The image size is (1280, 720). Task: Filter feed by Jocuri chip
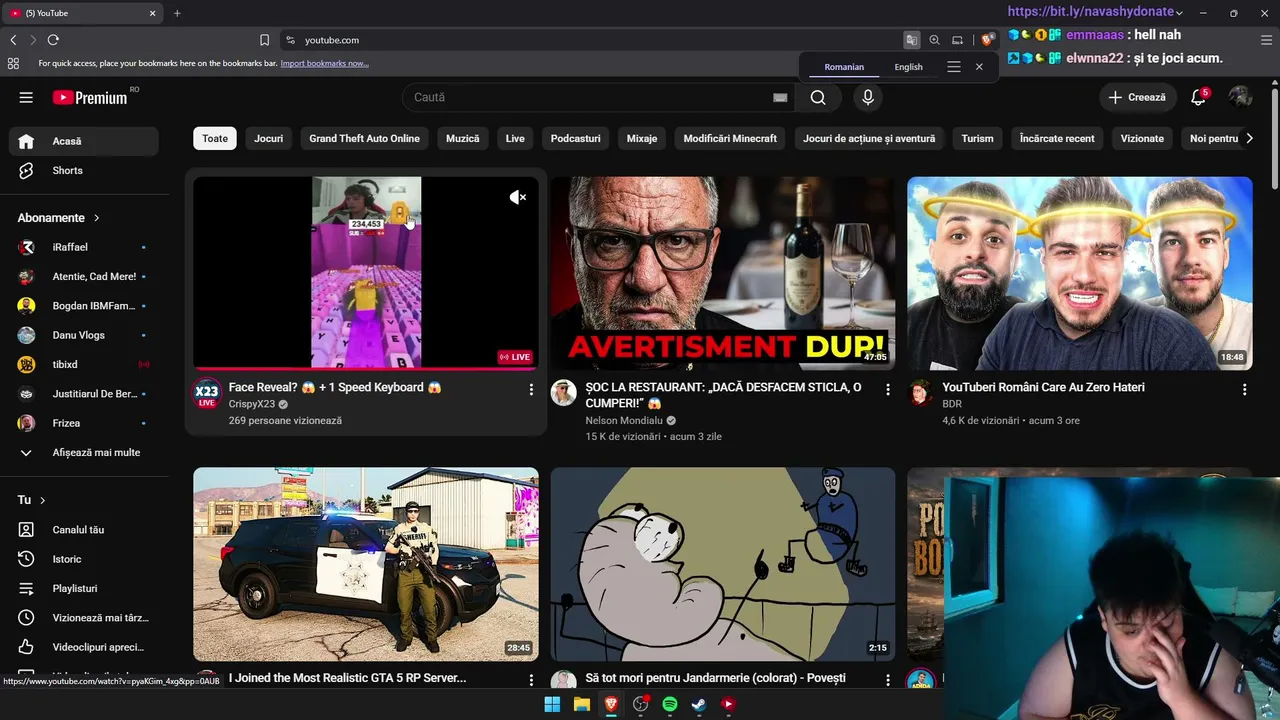pyautogui.click(x=268, y=138)
